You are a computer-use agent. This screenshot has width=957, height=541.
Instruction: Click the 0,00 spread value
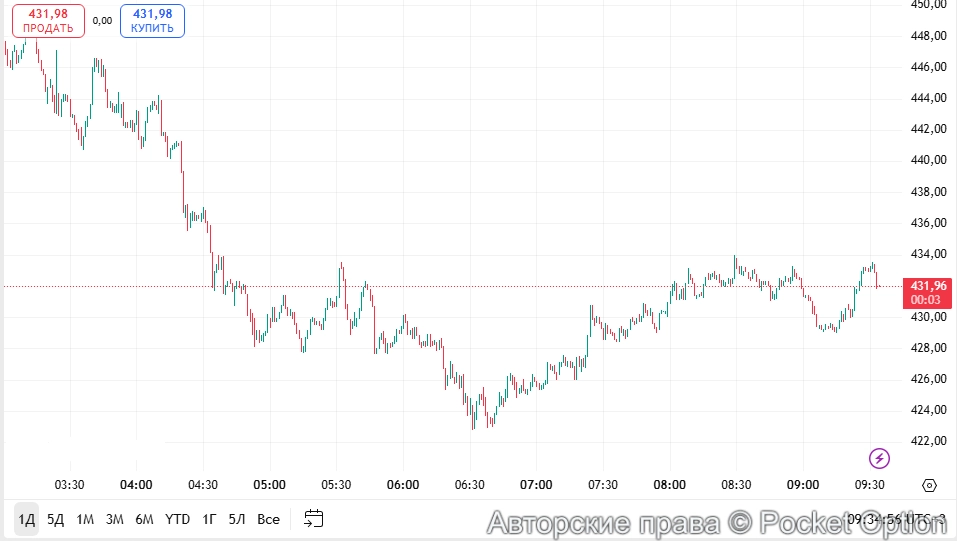(102, 20)
